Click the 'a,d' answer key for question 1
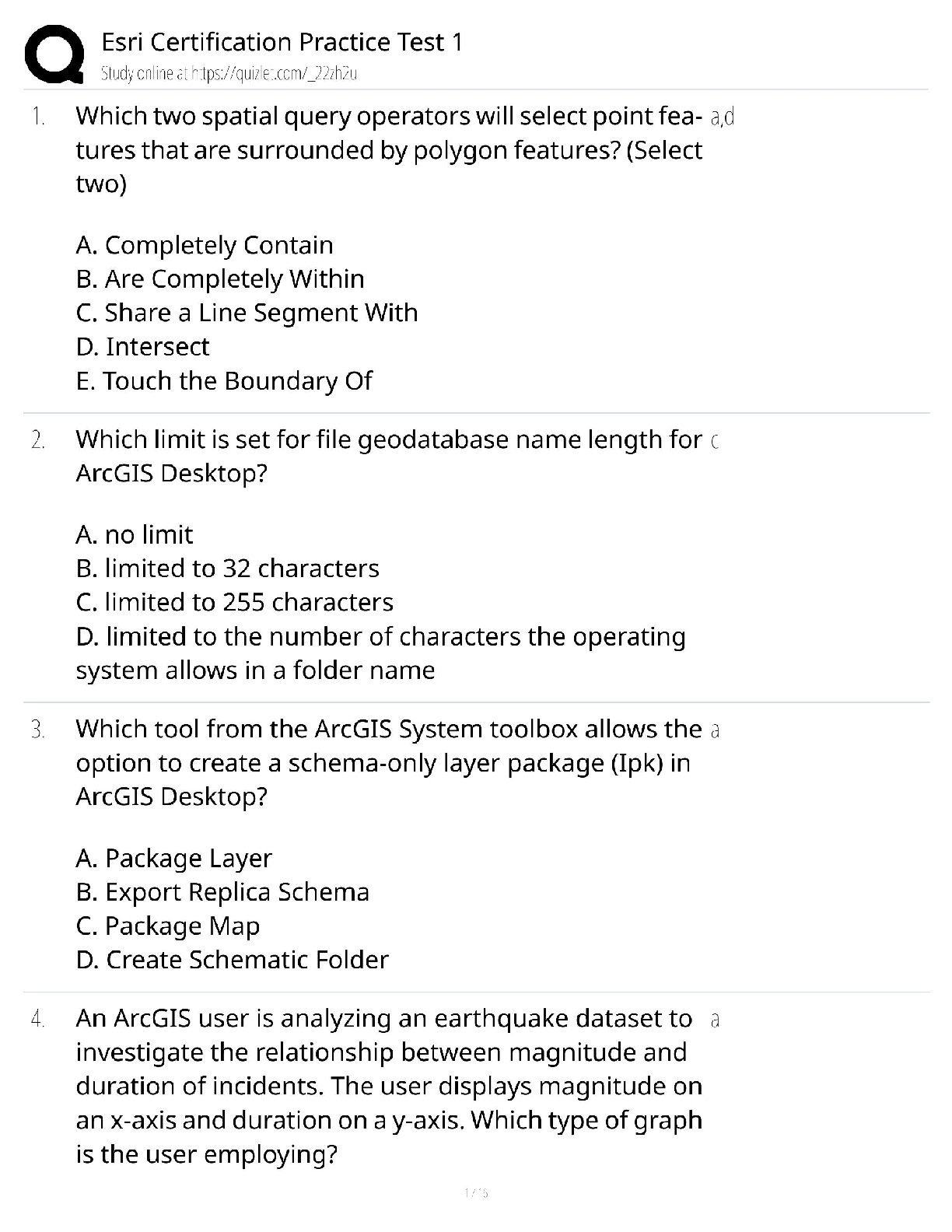Screen dimensions: 952x1232 [723, 117]
